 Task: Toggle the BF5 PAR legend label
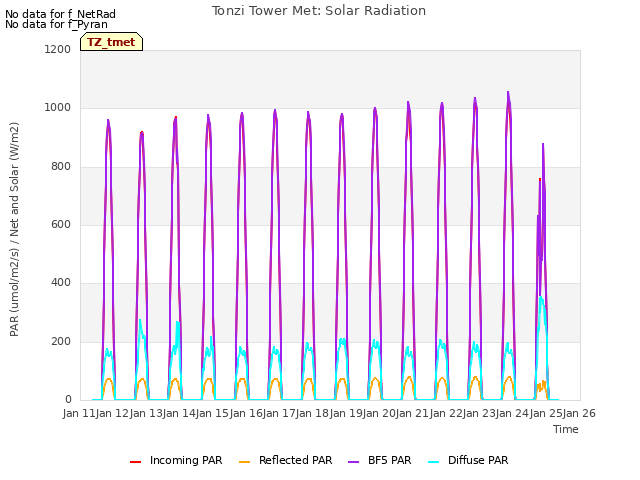(390, 460)
